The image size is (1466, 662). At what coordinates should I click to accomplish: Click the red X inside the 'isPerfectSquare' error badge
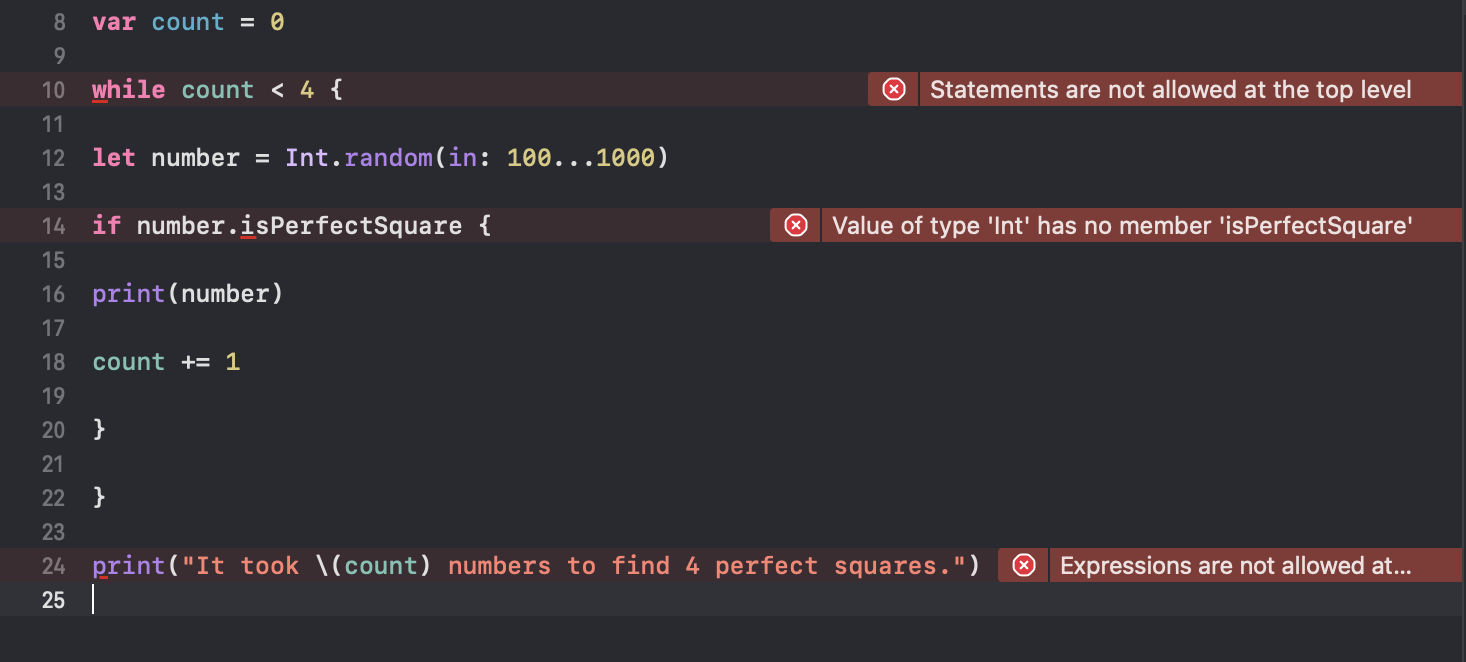click(794, 225)
